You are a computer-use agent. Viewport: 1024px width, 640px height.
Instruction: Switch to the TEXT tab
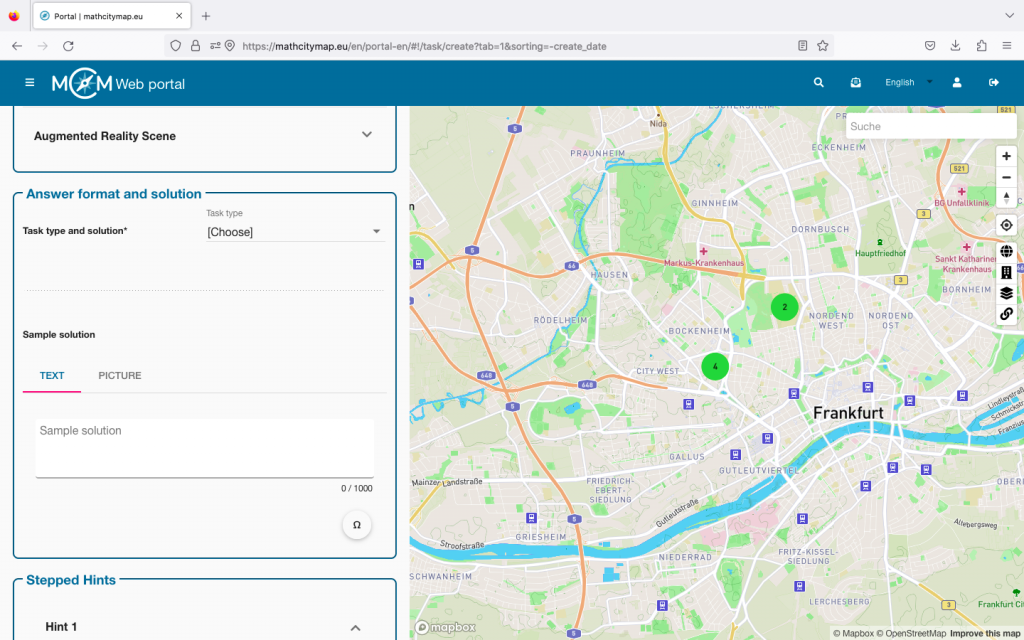click(x=52, y=376)
